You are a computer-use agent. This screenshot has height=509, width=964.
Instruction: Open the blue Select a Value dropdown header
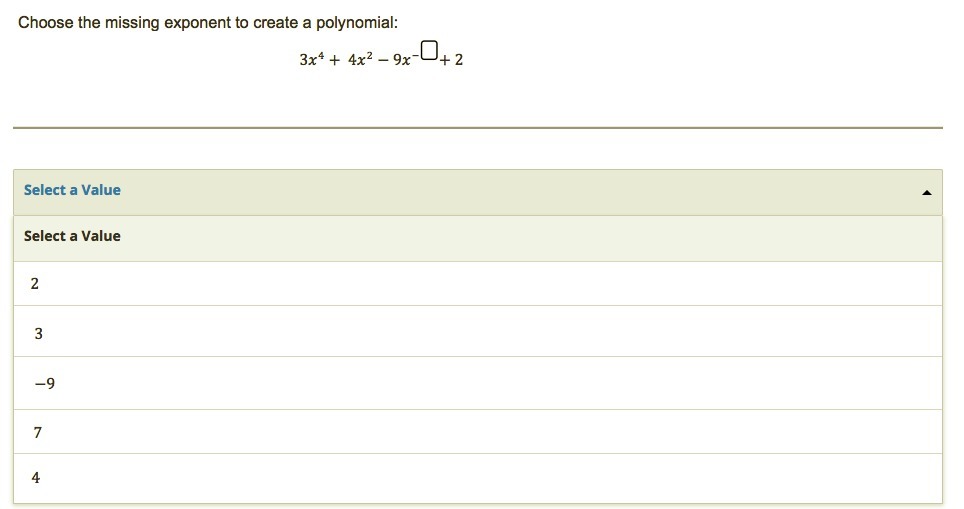point(478,192)
